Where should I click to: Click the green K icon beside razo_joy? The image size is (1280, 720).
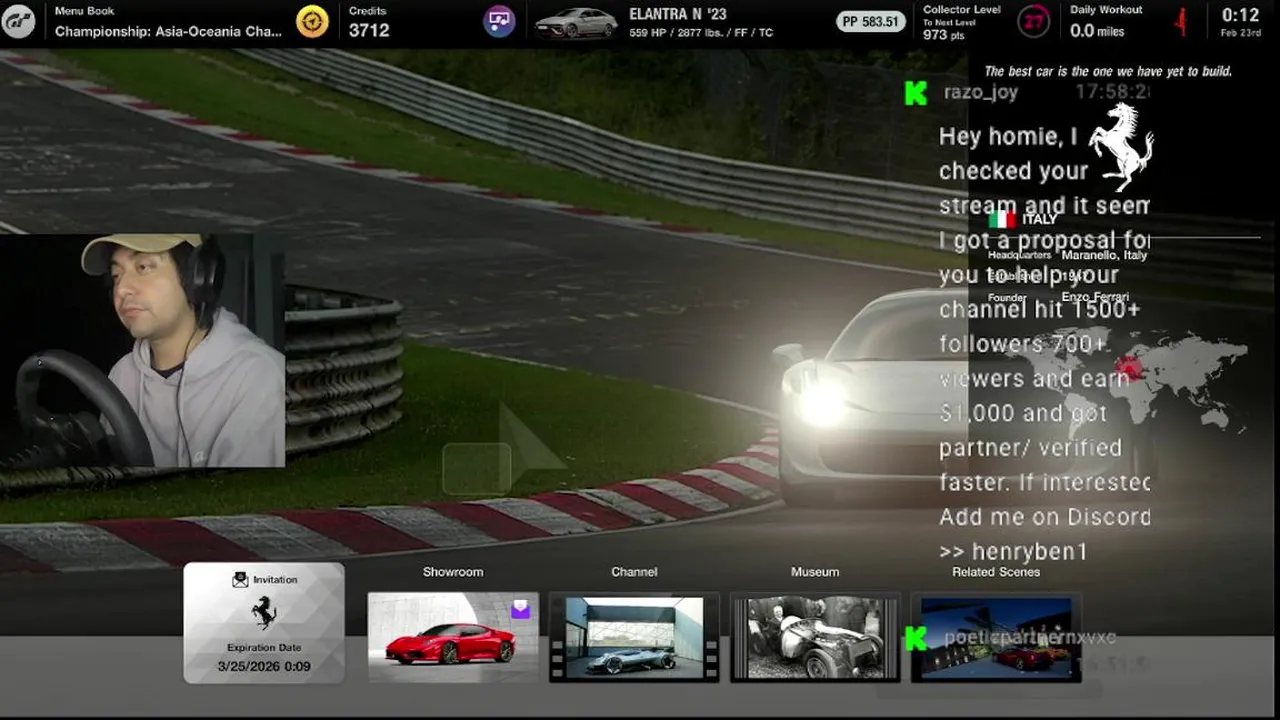[915, 93]
